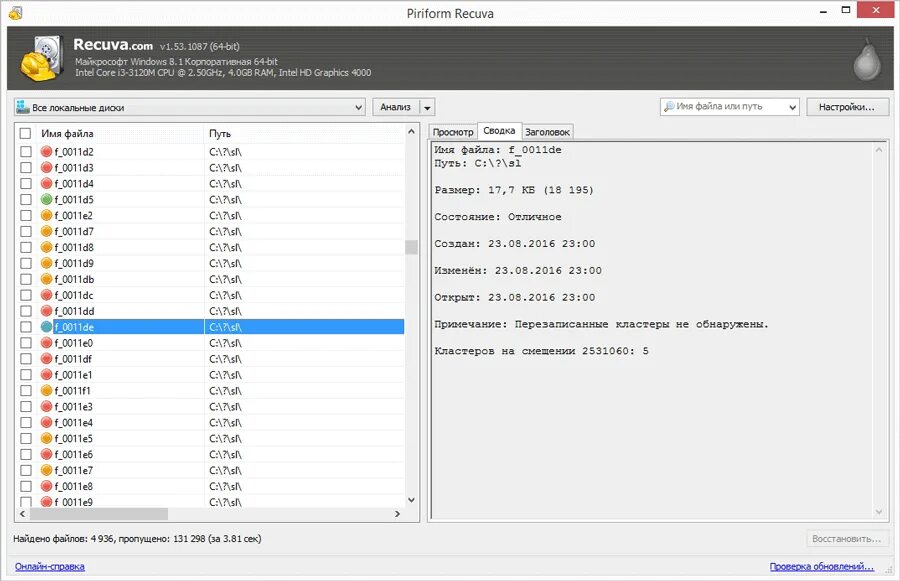This screenshot has width=900, height=581.
Task: Click the red status dot of f_0011d2
Action: pos(46,152)
